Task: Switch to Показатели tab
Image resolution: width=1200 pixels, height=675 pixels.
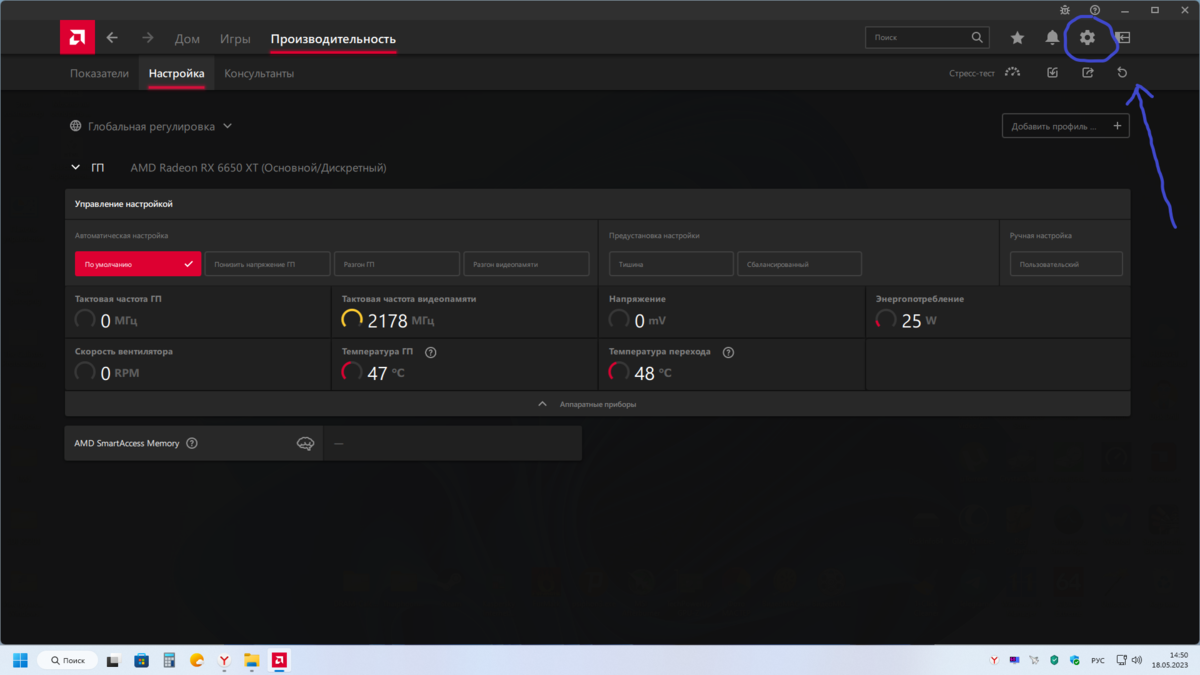Action: (99, 74)
